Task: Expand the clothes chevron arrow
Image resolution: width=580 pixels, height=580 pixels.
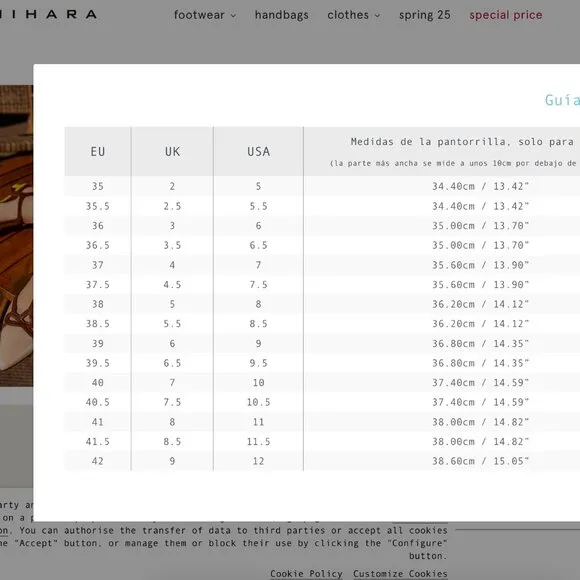Action: 377,16
